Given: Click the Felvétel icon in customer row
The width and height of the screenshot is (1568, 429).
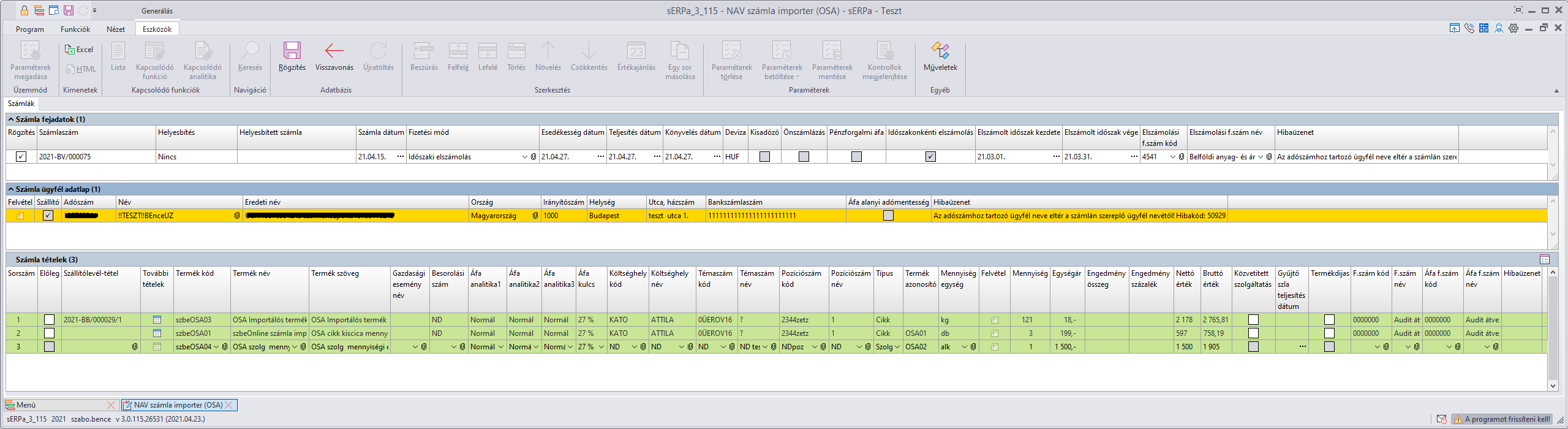Looking at the screenshot, I should 21,216.
